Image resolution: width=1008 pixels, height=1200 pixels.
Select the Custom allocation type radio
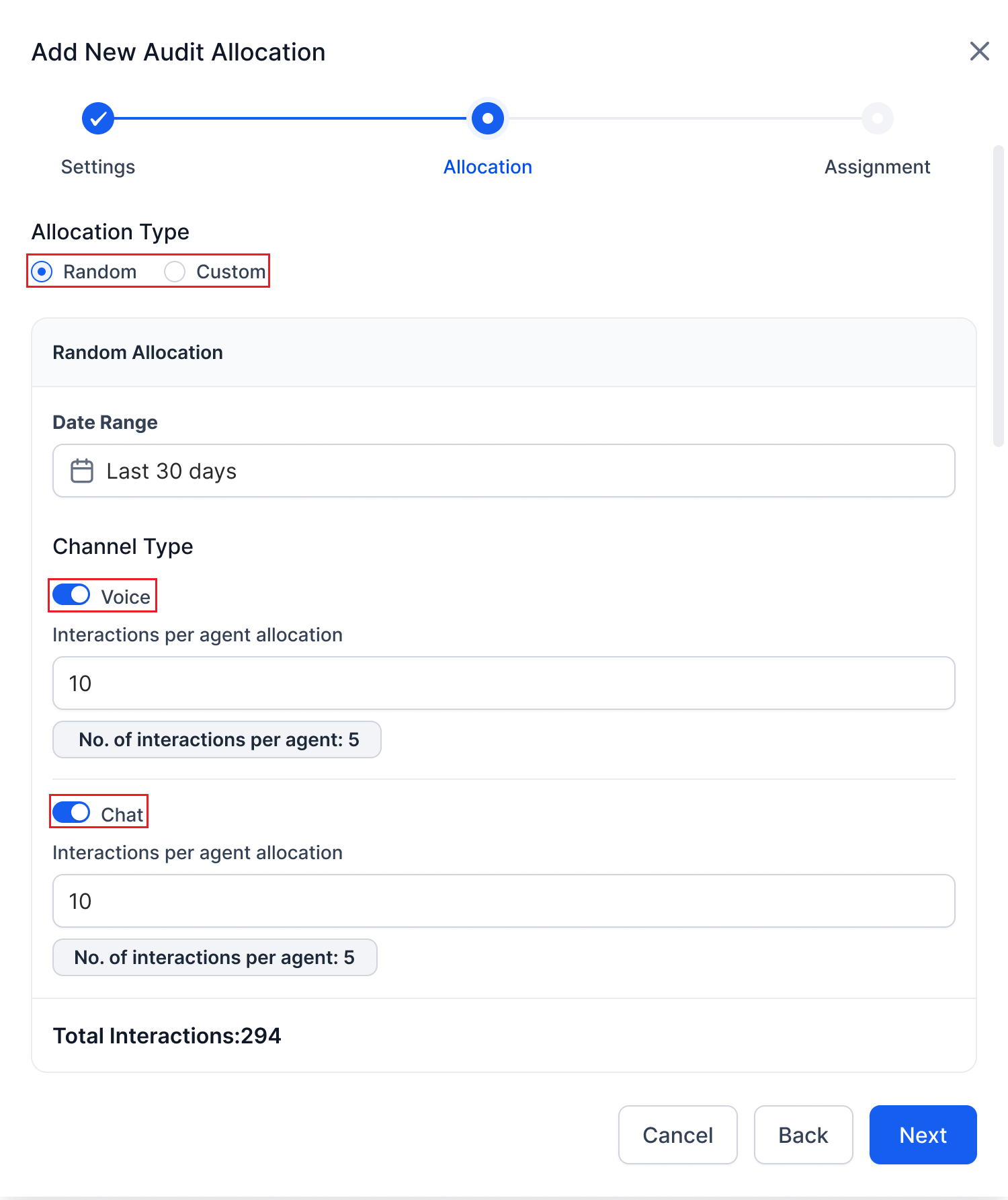click(x=175, y=272)
